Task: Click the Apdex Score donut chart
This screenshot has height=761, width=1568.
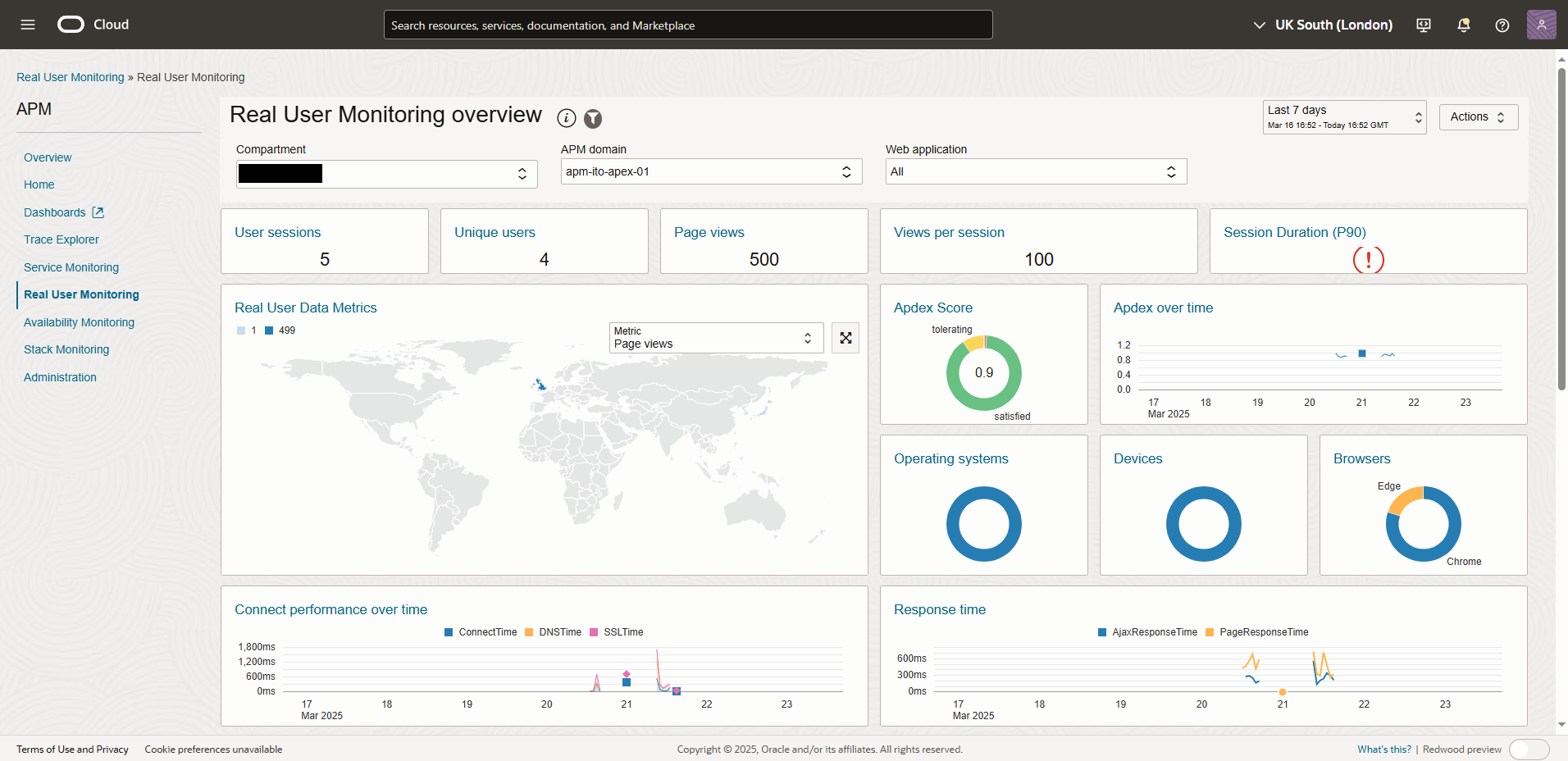Action: pos(984,373)
